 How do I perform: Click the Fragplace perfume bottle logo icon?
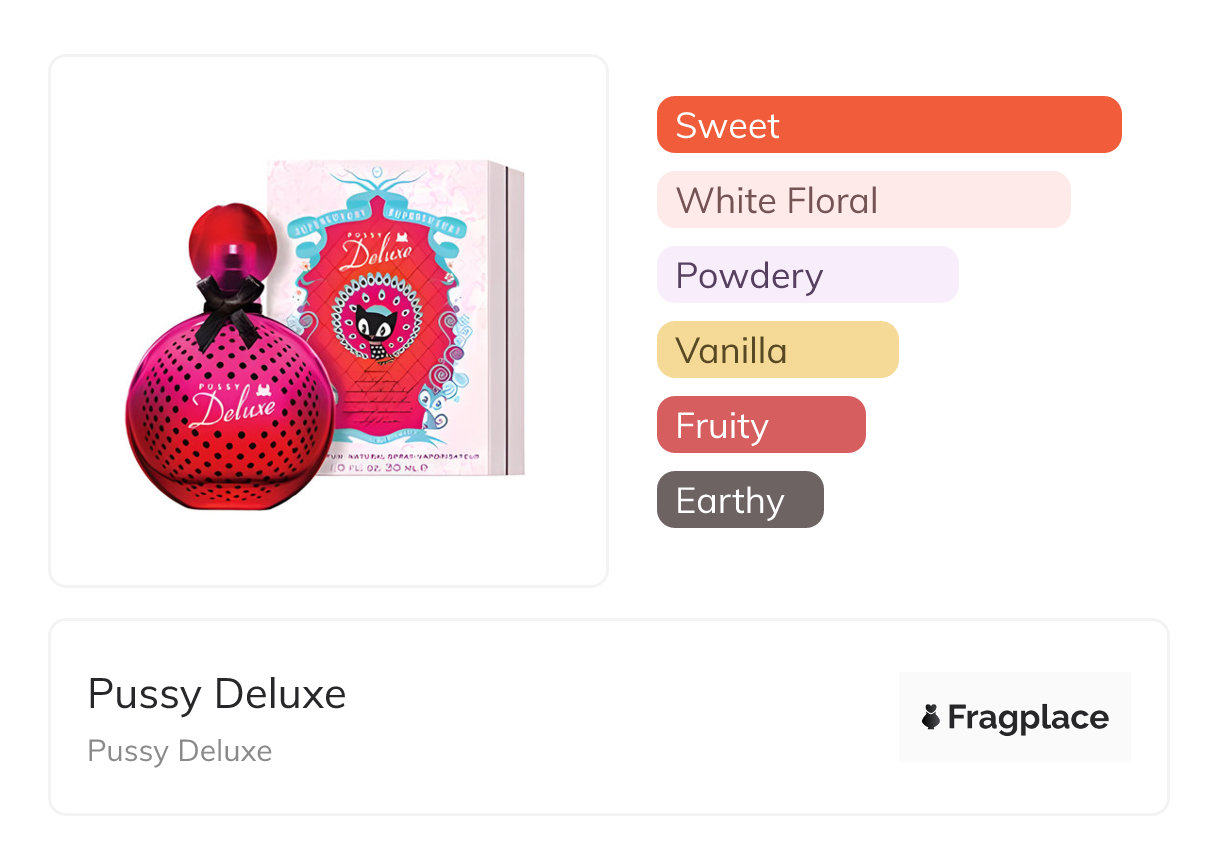(x=931, y=717)
